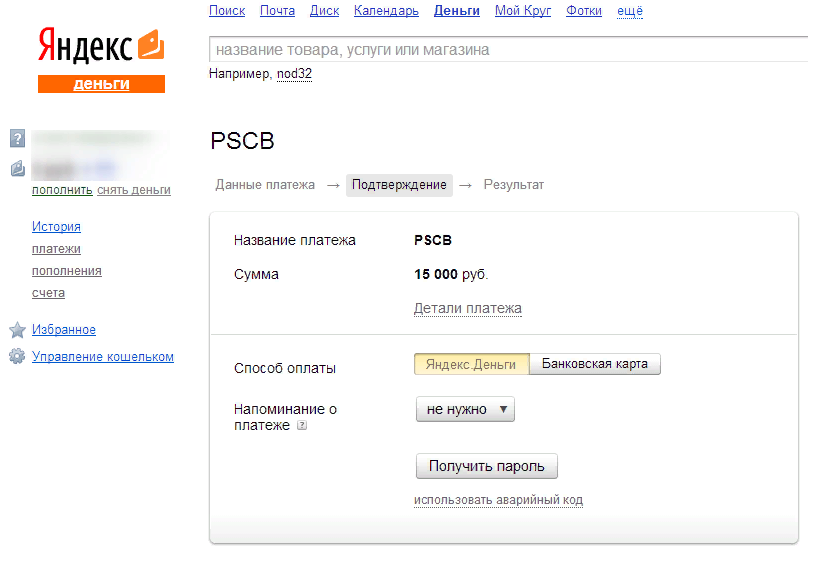
Task: Click the question mark help icon in sidebar
Action: [x=17, y=139]
